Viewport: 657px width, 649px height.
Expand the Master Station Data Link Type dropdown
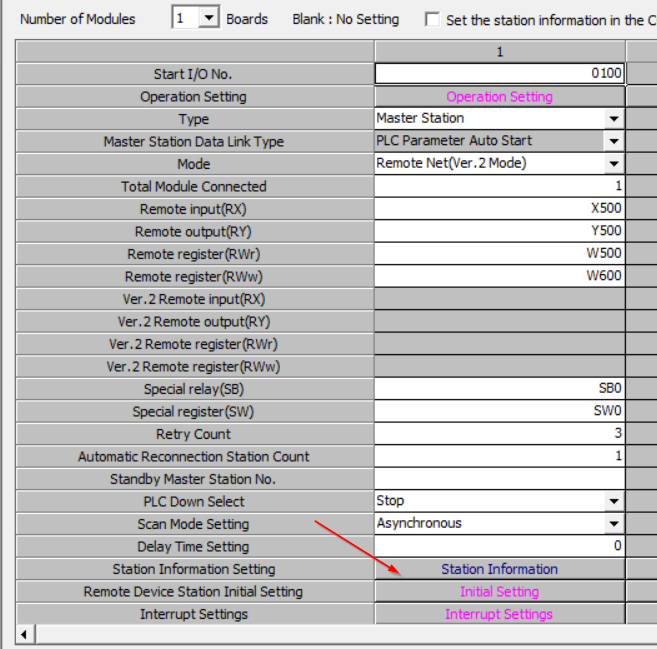click(614, 141)
